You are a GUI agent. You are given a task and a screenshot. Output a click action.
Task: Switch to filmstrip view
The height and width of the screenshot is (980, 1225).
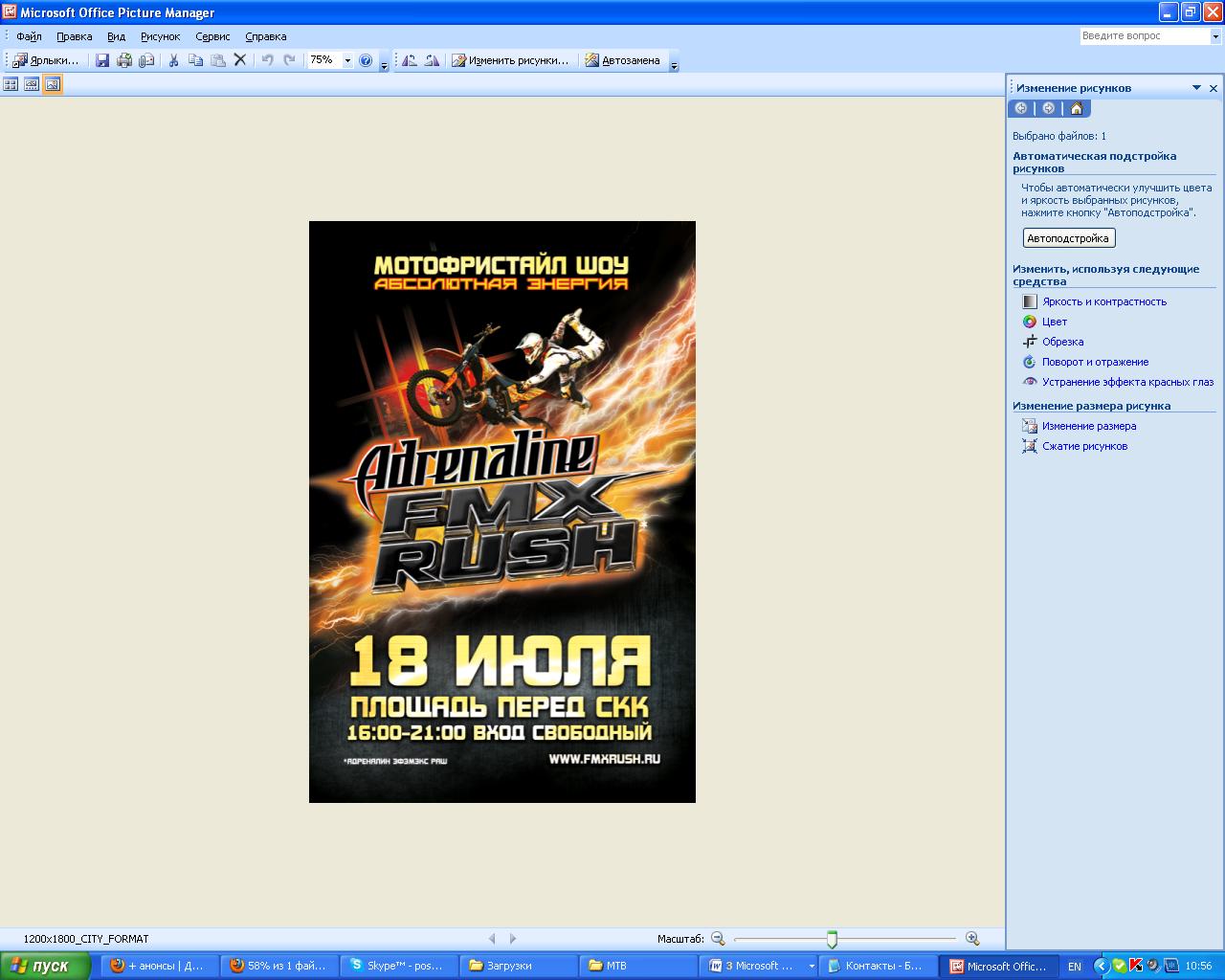pos(32,84)
